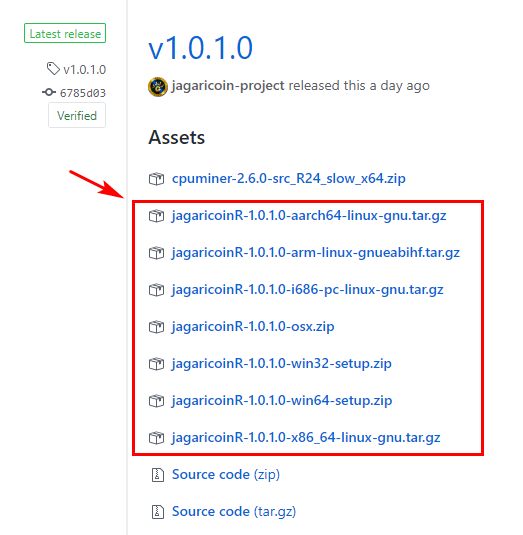The image size is (523, 535).
Task: Click the tag icon next to v1.0.1.0
Action: tap(53, 69)
